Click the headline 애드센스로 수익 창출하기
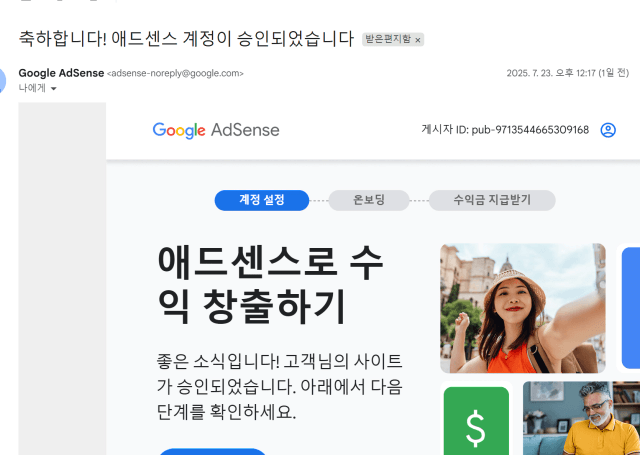This screenshot has height=455, width=640. tap(270, 284)
